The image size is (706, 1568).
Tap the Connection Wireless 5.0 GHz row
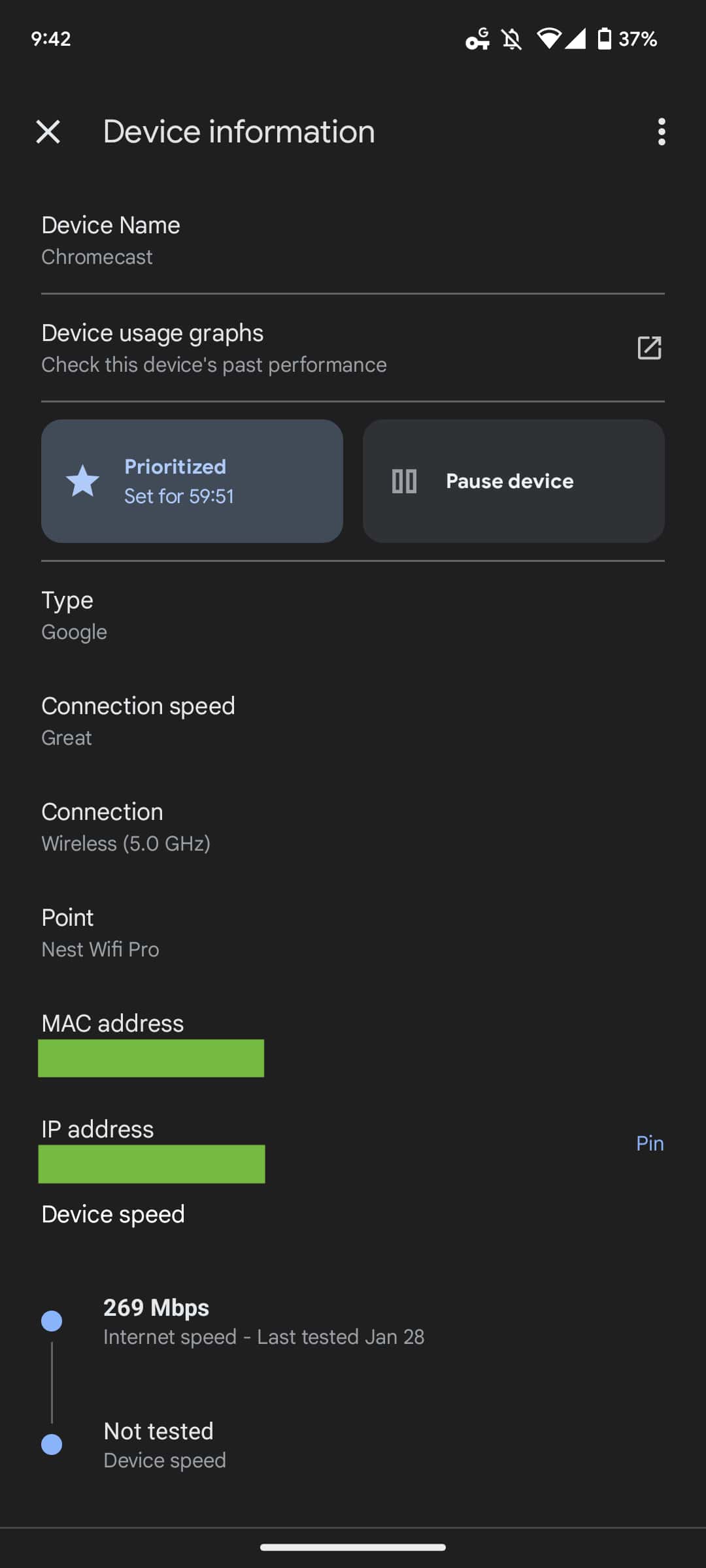coord(353,827)
